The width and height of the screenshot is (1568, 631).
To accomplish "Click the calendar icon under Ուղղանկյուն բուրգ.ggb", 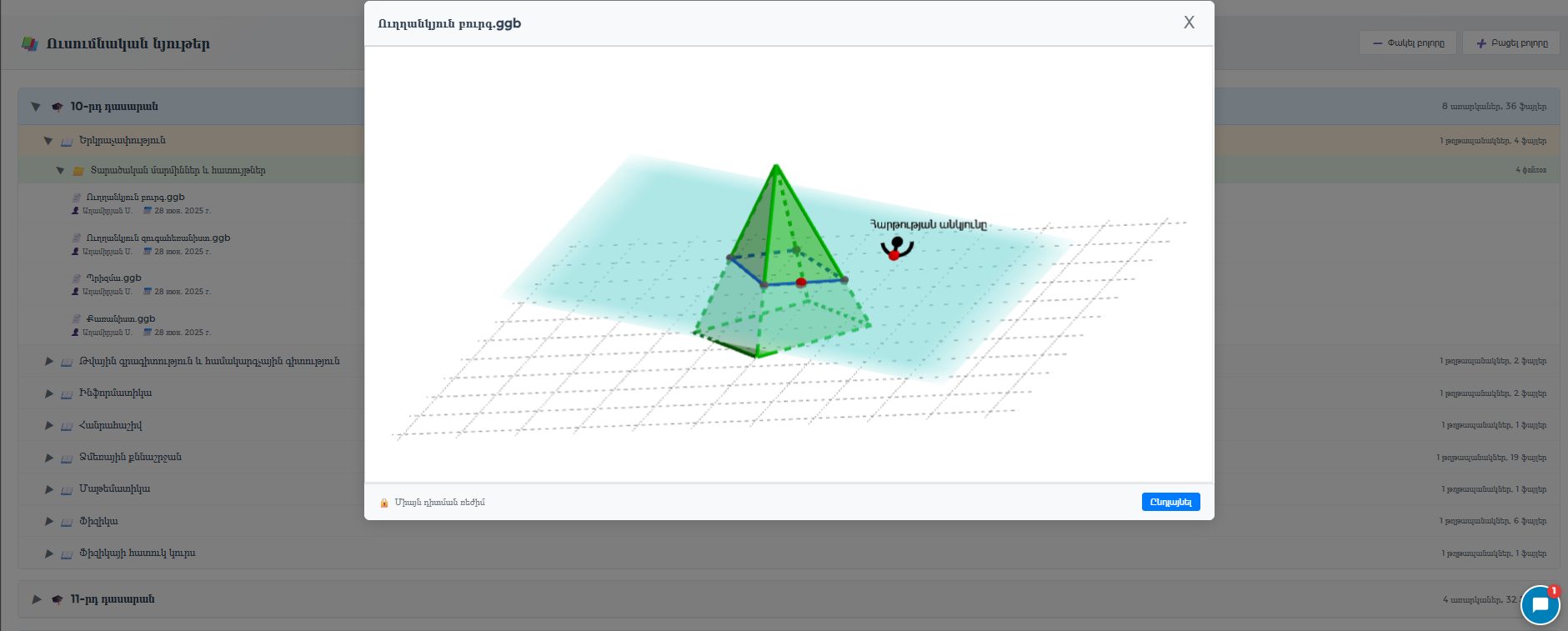I will [148, 211].
